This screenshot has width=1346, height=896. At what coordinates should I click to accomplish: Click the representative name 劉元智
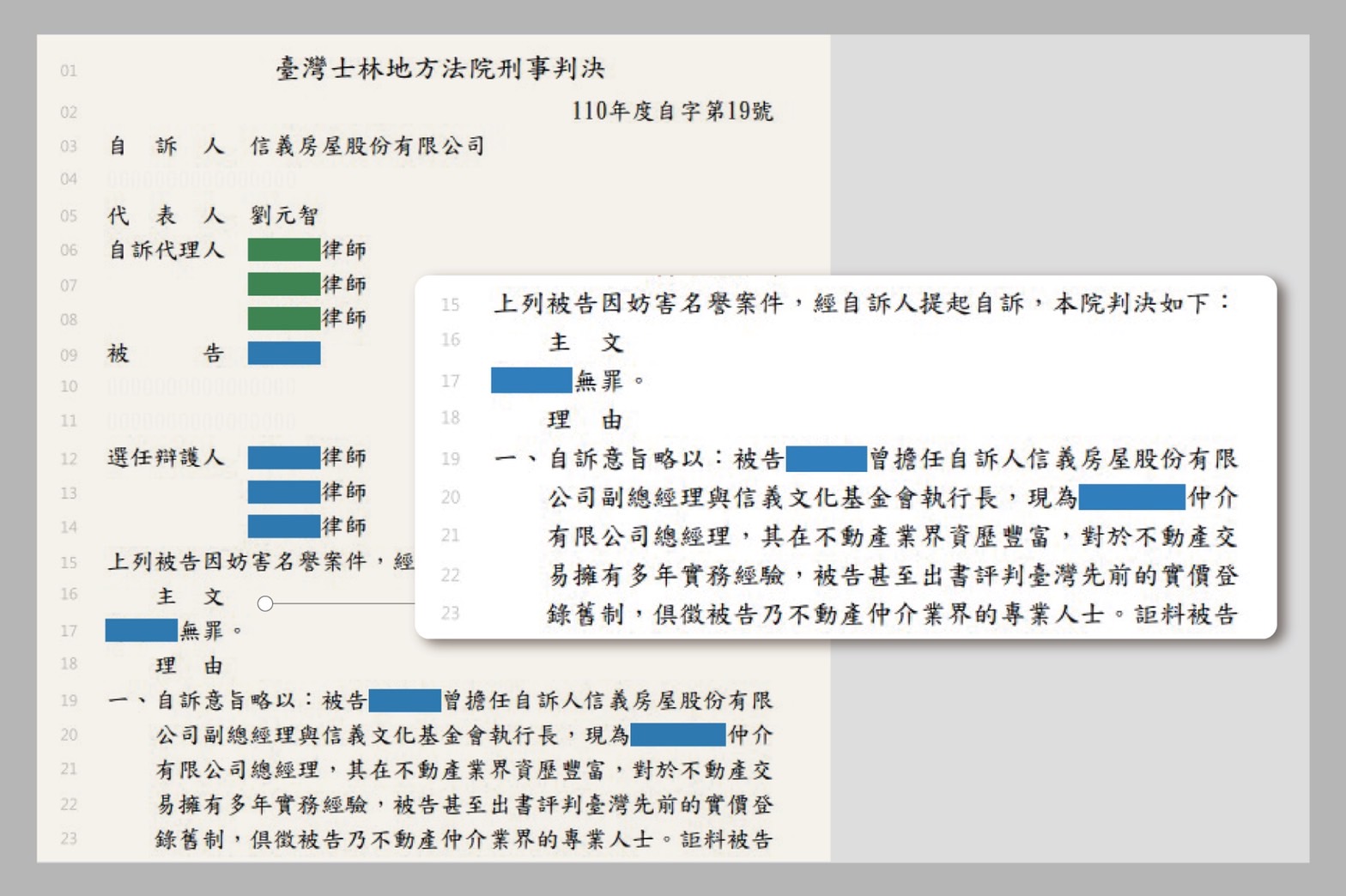click(x=284, y=215)
